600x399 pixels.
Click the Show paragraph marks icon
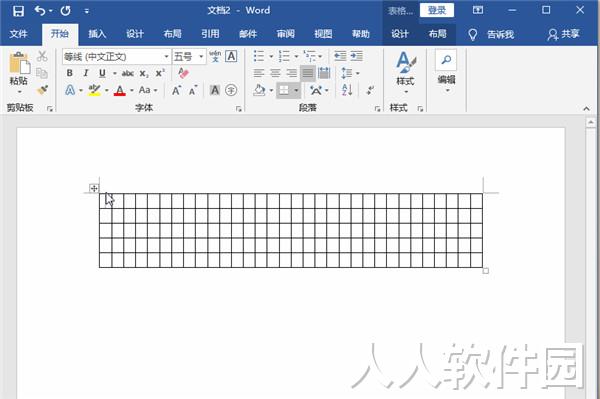tap(370, 90)
